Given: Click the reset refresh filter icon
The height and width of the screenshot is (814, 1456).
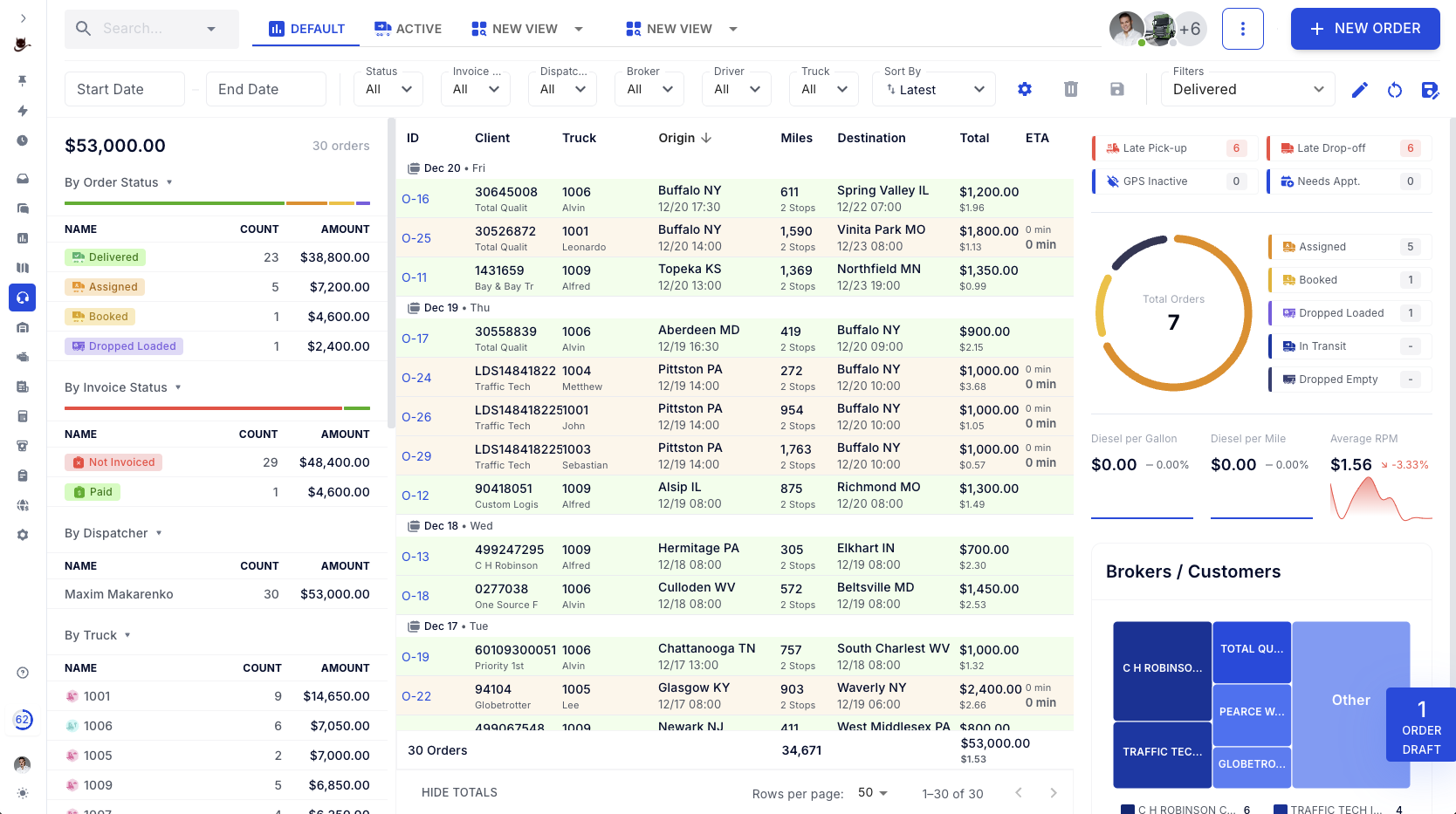Looking at the screenshot, I should pyautogui.click(x=1395, y=90).
